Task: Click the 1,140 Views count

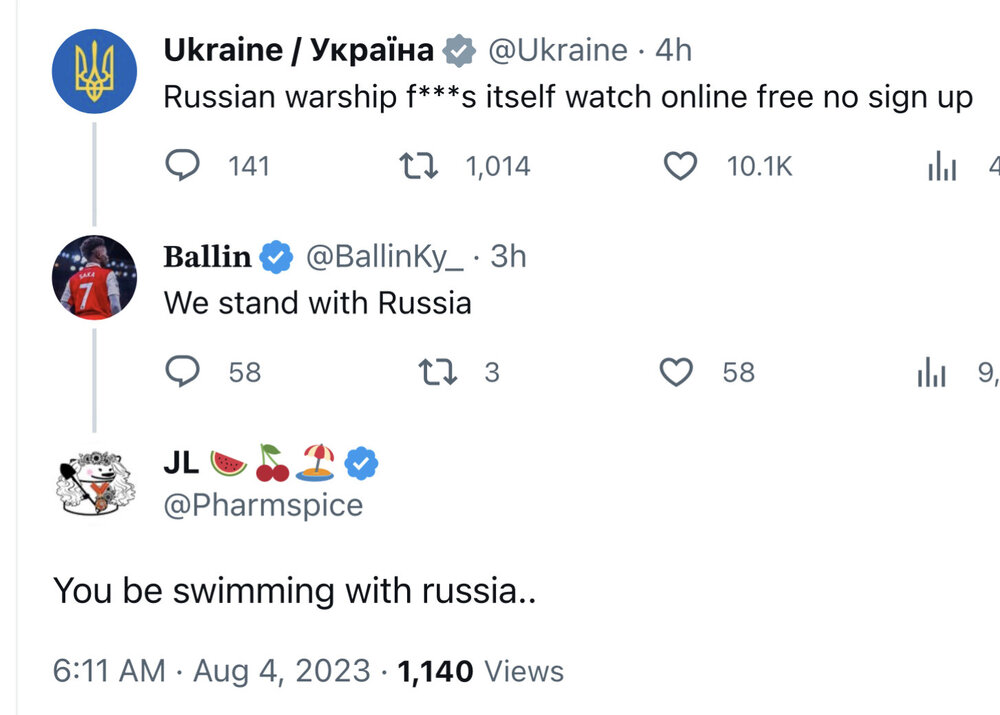Action: (x=481, y=670)
